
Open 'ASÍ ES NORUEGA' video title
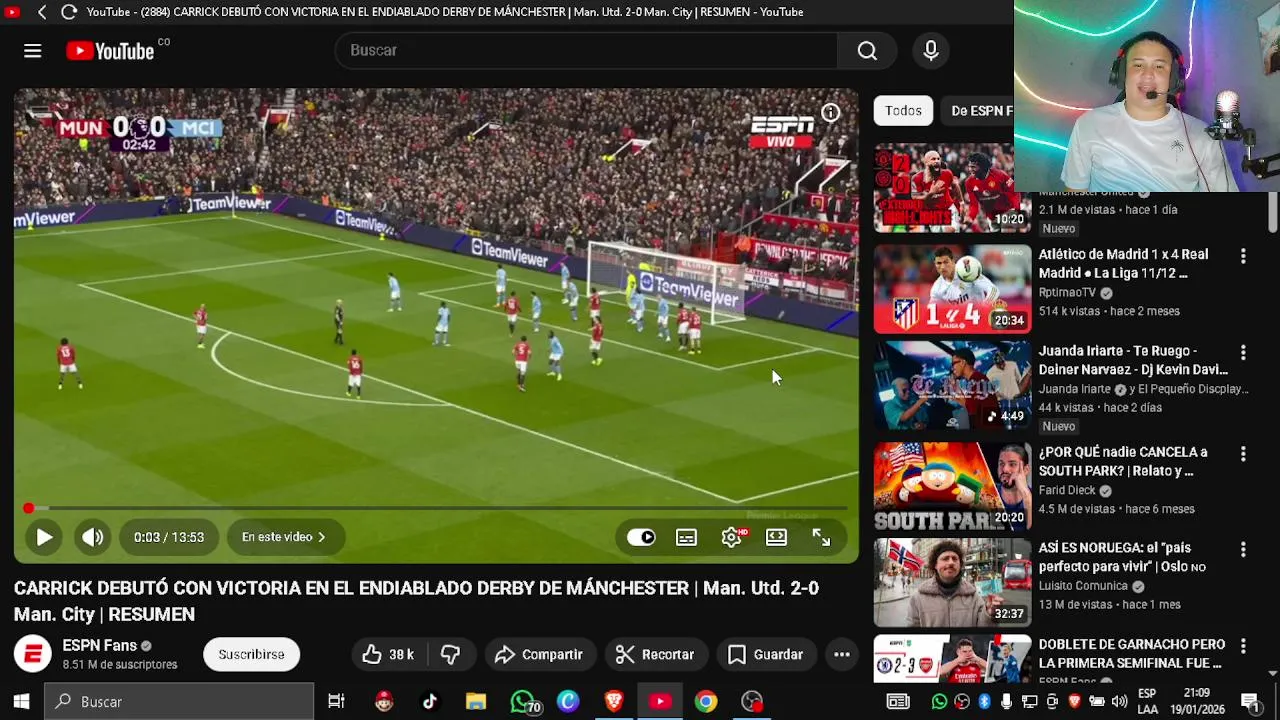click(1122, 557)
